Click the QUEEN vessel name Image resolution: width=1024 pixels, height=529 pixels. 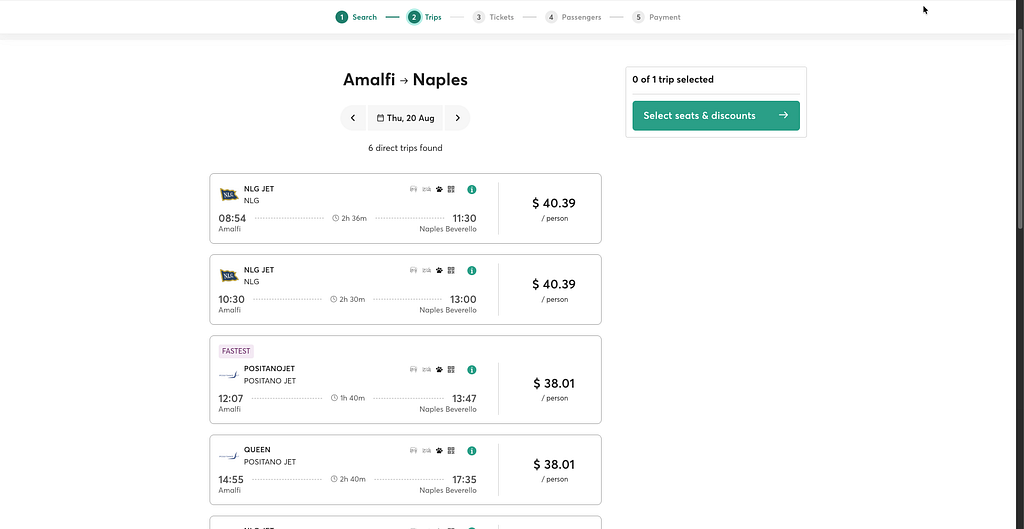click(257, 450)
